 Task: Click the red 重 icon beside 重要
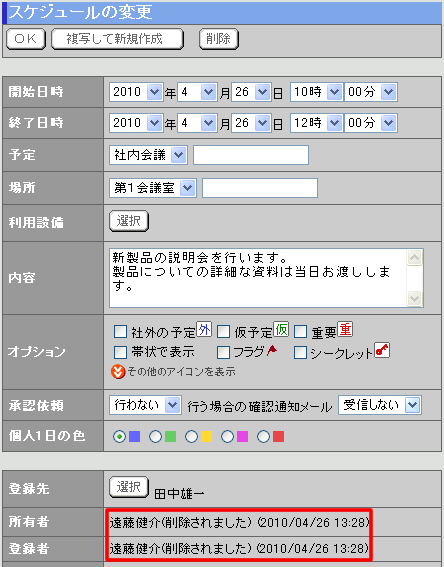click(345, 329)
